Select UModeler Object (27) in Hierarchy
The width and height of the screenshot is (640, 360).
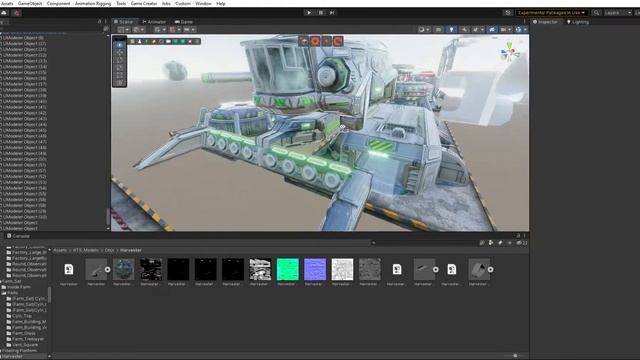point(24,44)
